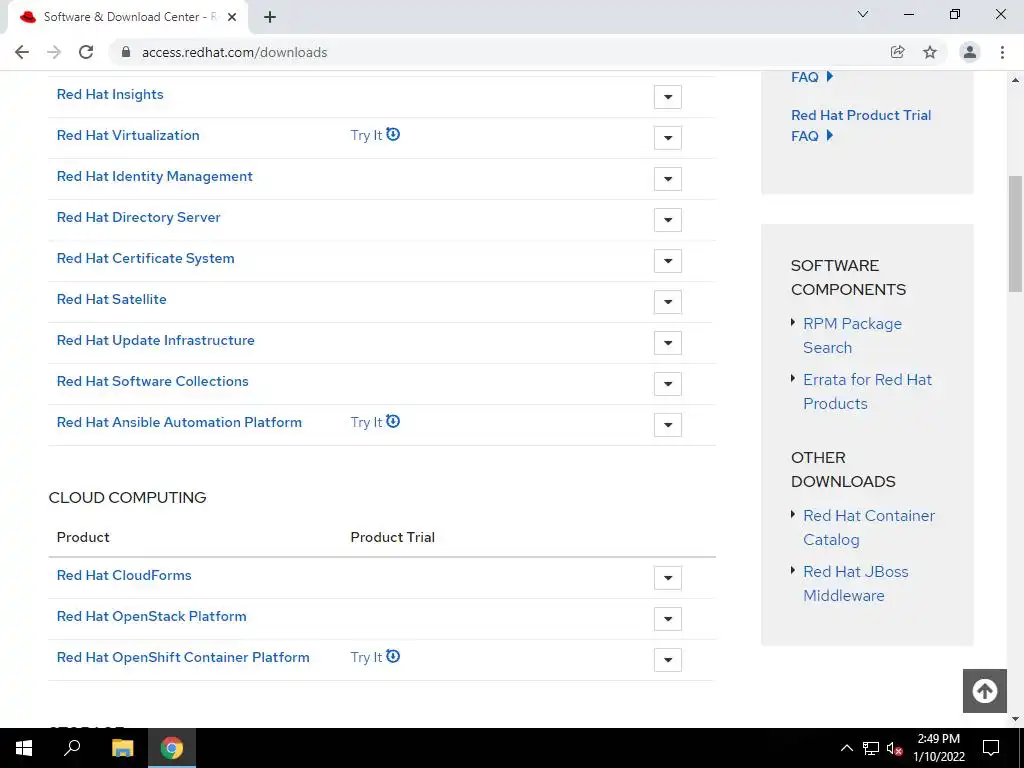Open Errata for Red Hat Products
The image size is (1024, 768).
(x=867, y=392)
